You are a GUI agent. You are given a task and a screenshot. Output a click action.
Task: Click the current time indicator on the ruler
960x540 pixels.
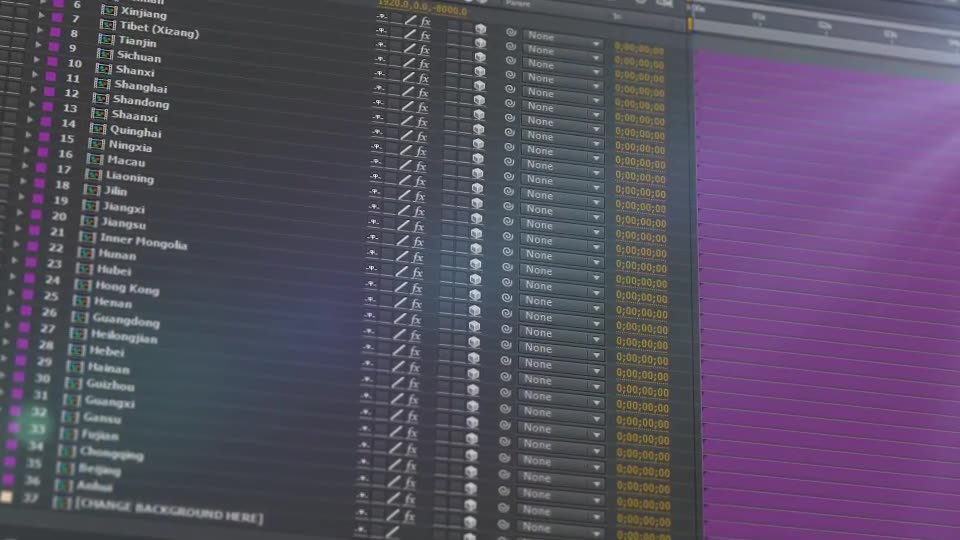tap(690, 24)
